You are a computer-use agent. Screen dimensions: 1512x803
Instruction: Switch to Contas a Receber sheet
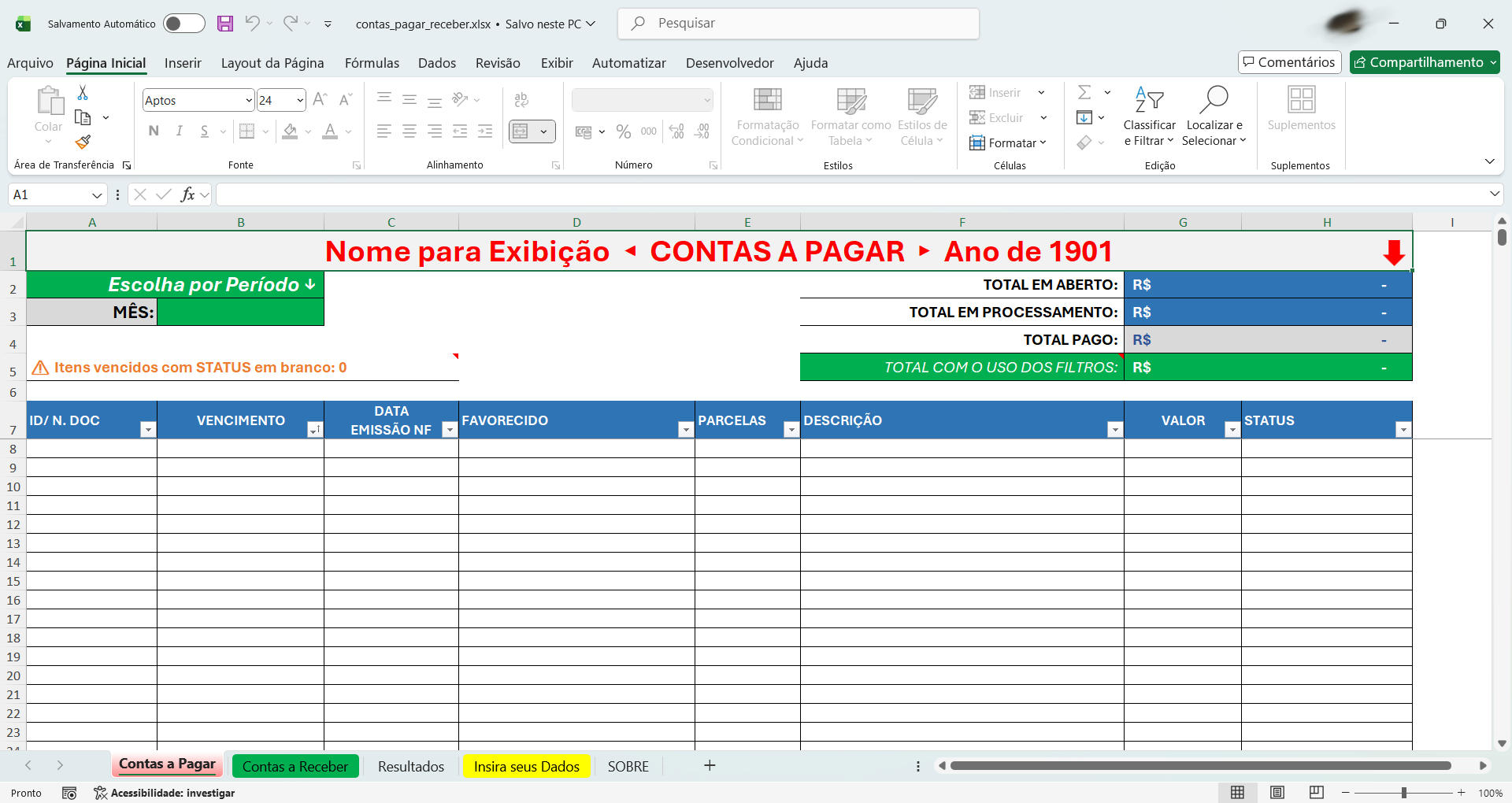(295, 766)
